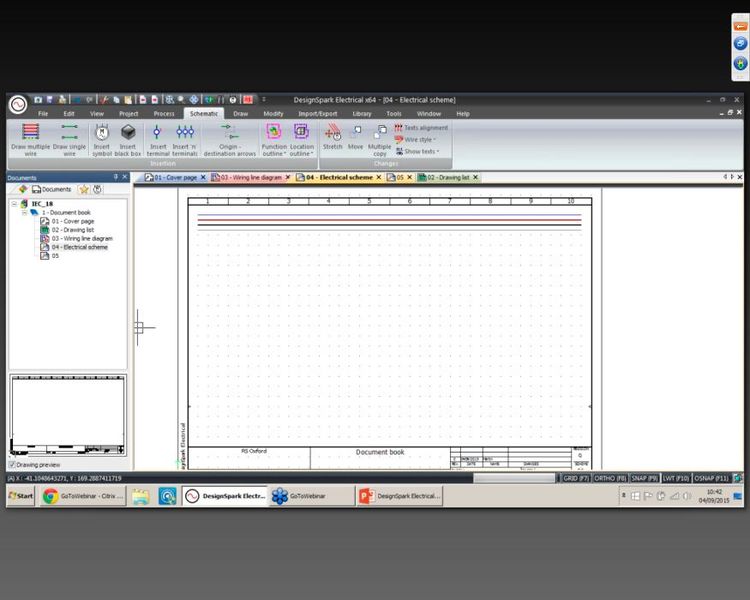
Task: Pin the Documents panel with auto-hide icon
Action: click(115, 177)
